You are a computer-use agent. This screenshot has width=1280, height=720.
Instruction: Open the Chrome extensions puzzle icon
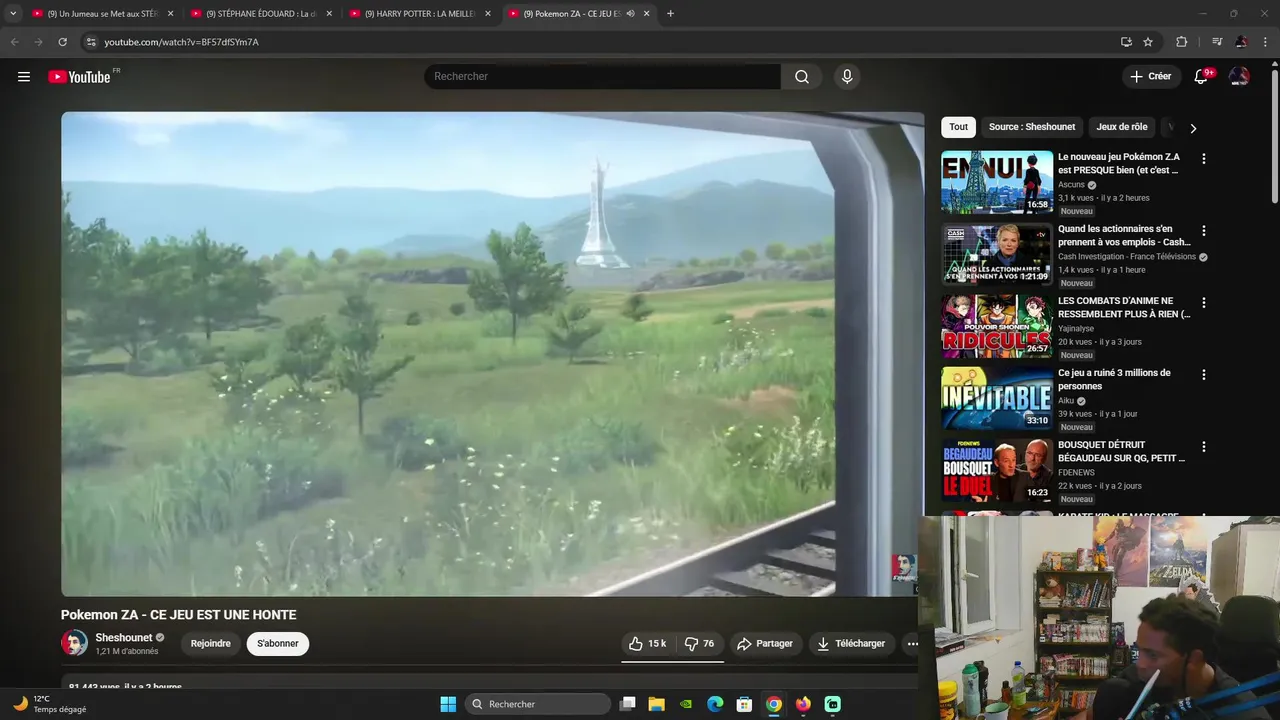point(1182,42)
